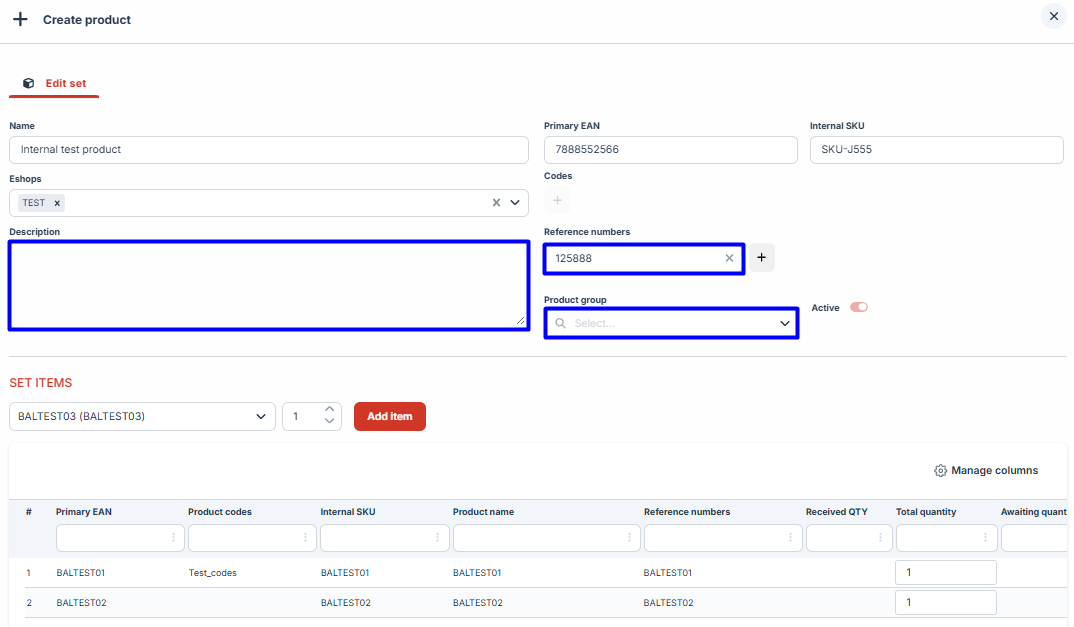Expand the BALTEST03 set item selector

pos(261,416)
